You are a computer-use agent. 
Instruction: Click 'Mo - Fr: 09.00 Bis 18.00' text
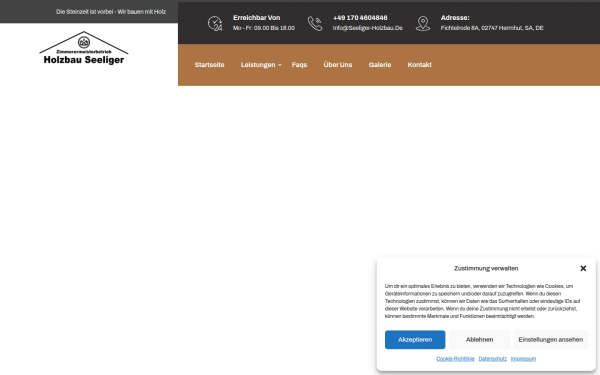(x=264, y=28)
